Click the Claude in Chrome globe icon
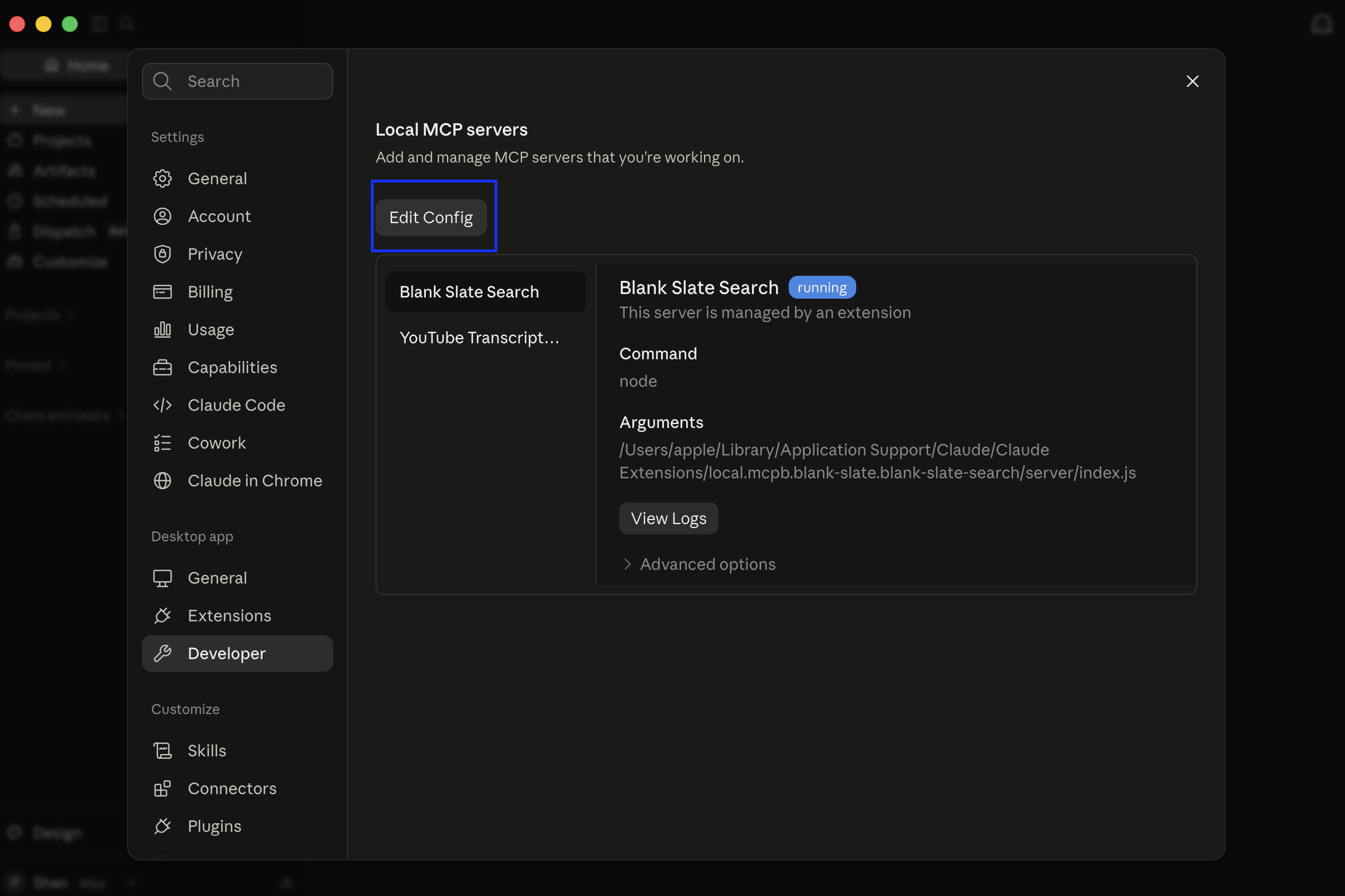This screenshot has width=1345, height=896. [163, 481]
